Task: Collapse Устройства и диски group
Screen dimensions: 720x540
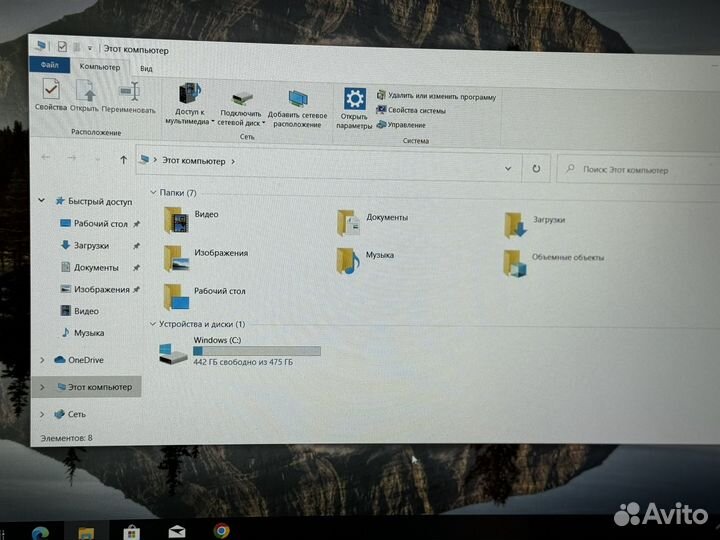Action: coord(152,324)
